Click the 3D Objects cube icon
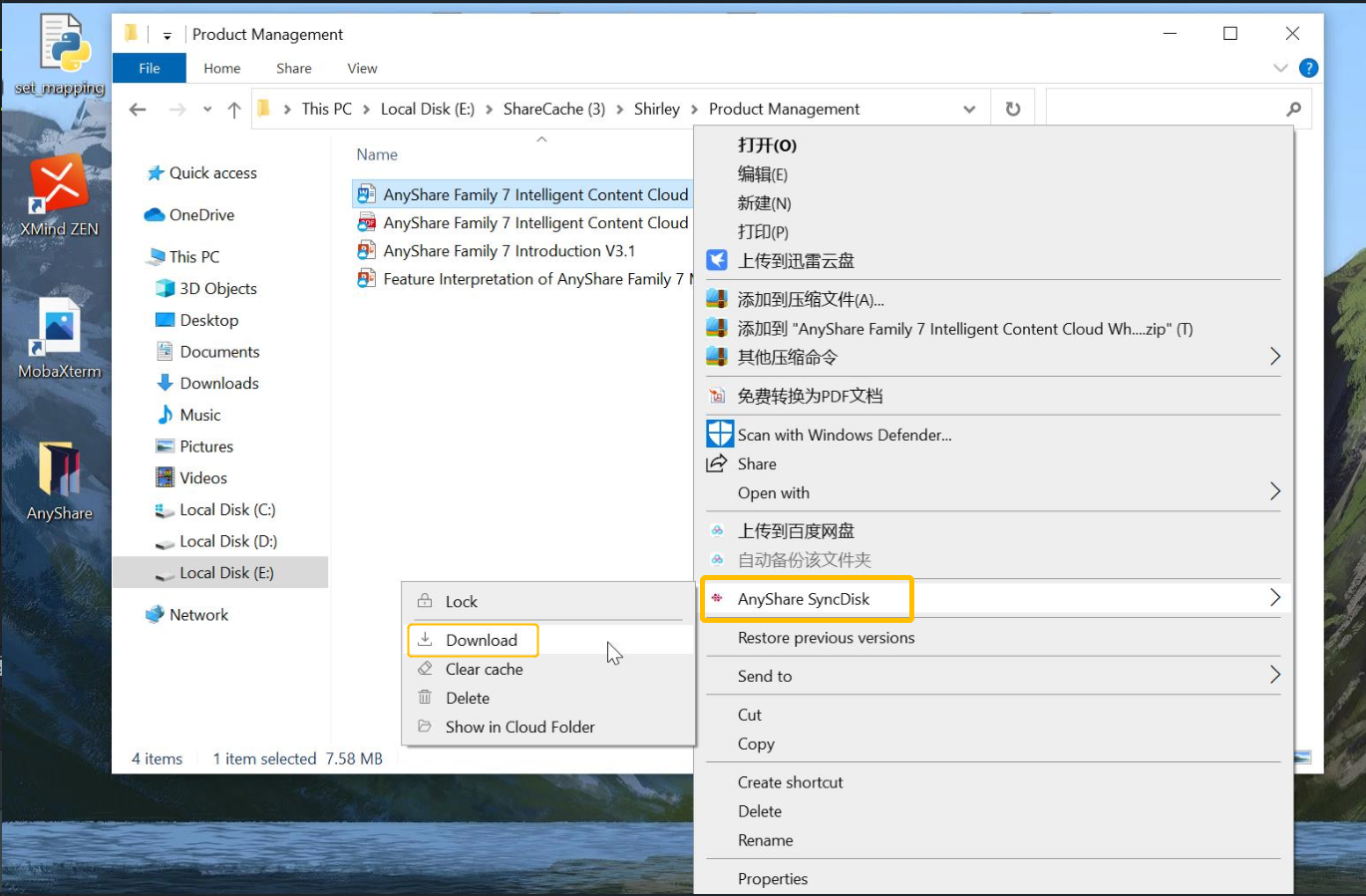Image resolution: width=1366 pixels, height=896 pixels. click(166, 289)
